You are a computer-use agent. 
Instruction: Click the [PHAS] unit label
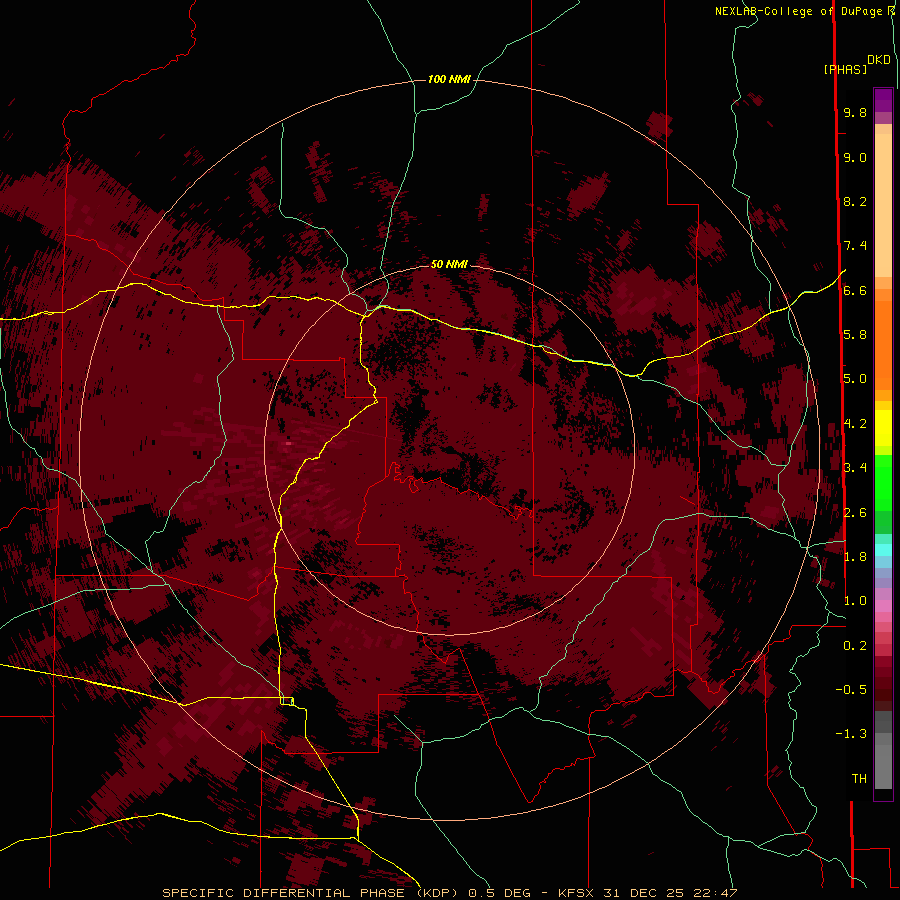pos(845,69)
